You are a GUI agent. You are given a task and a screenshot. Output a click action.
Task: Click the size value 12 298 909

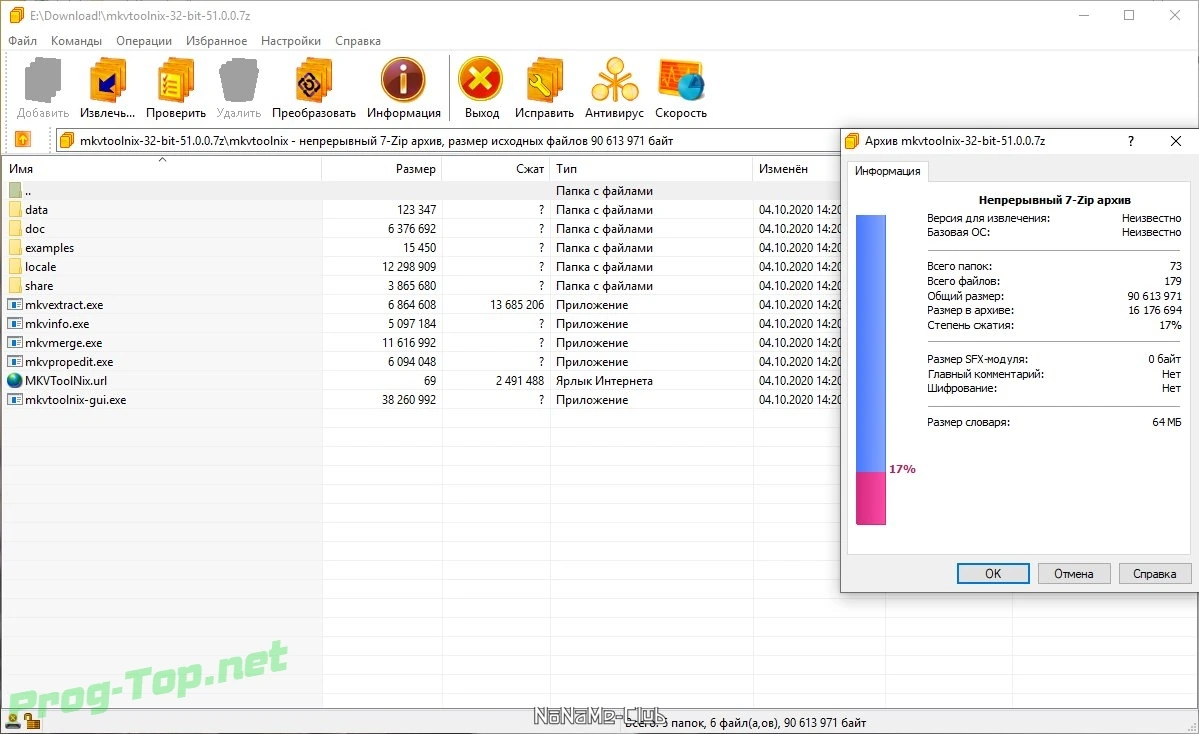click(x=409, y=267)
